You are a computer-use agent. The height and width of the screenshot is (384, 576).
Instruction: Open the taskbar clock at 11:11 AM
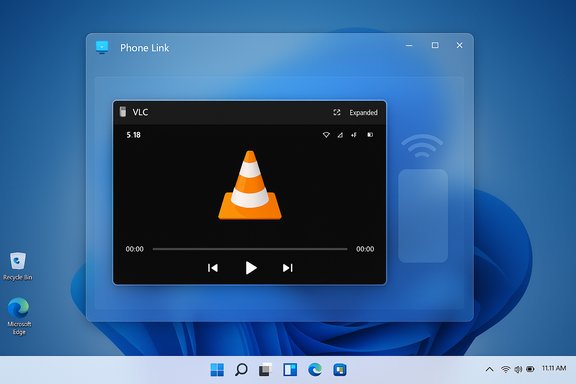coord(554,368)
